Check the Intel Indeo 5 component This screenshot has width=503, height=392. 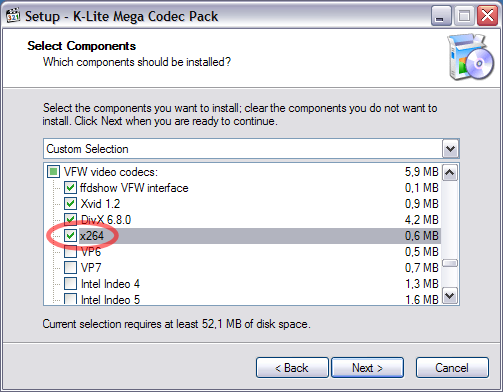[x=70, y=299]
